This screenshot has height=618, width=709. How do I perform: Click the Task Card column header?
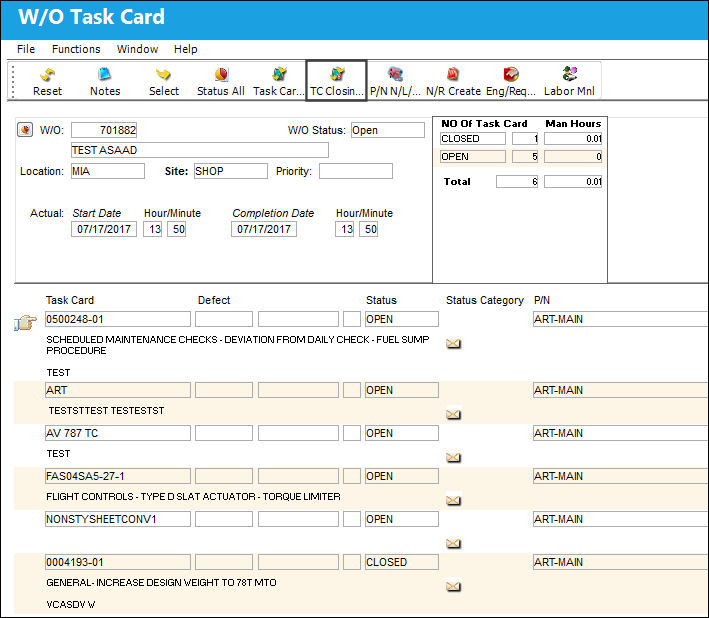click(x=70, y=300)
